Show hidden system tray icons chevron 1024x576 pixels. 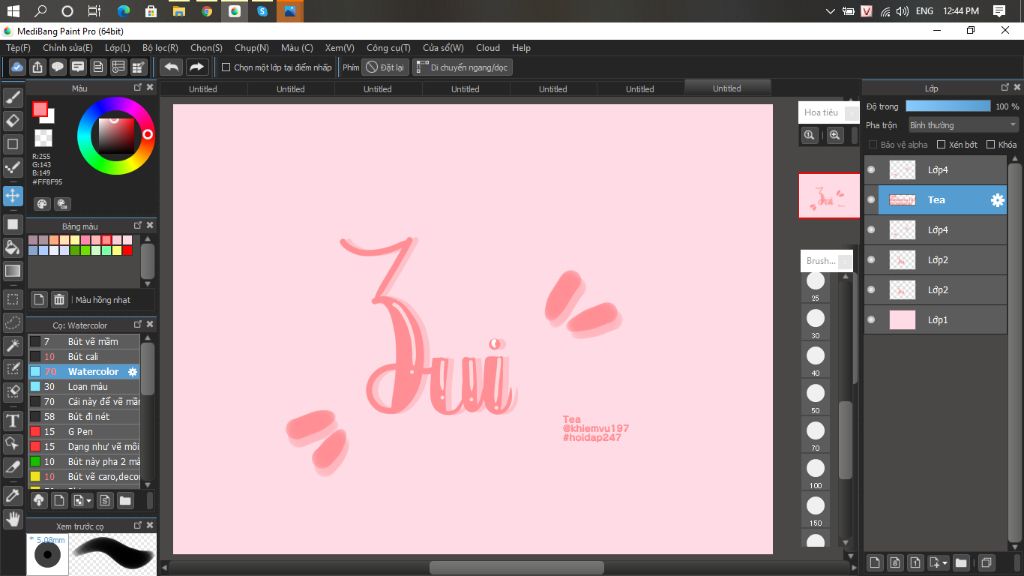[829, 11]
